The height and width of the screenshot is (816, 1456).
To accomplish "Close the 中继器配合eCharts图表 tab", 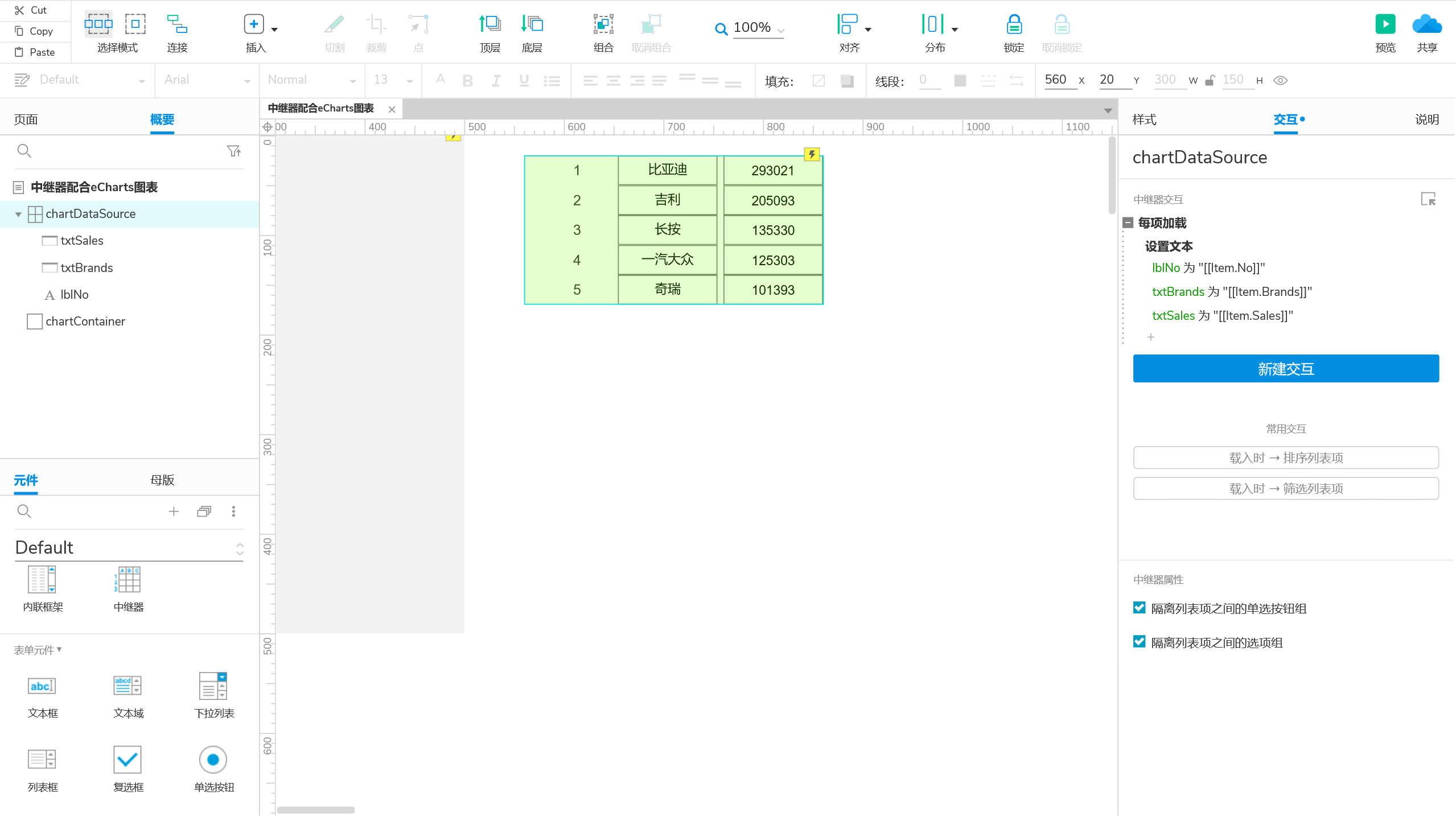I will [x=392, y=109].
